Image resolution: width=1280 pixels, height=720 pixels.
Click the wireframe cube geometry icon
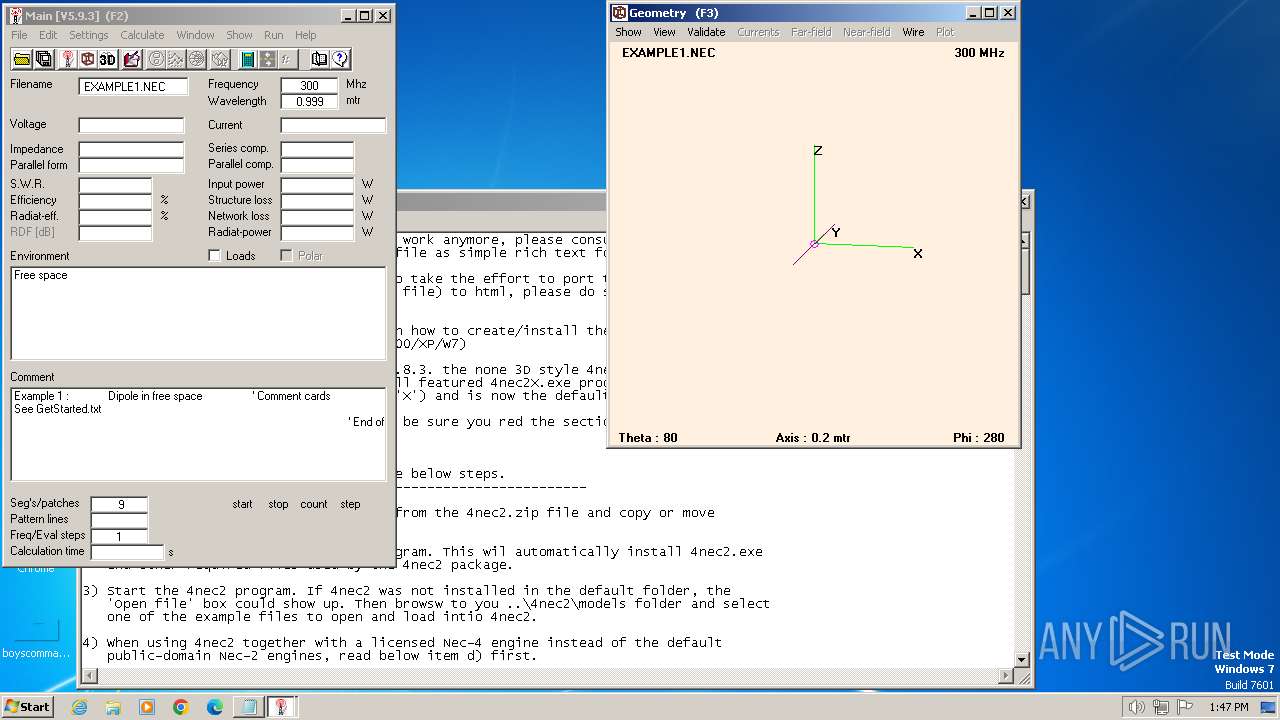click(87, 59)
